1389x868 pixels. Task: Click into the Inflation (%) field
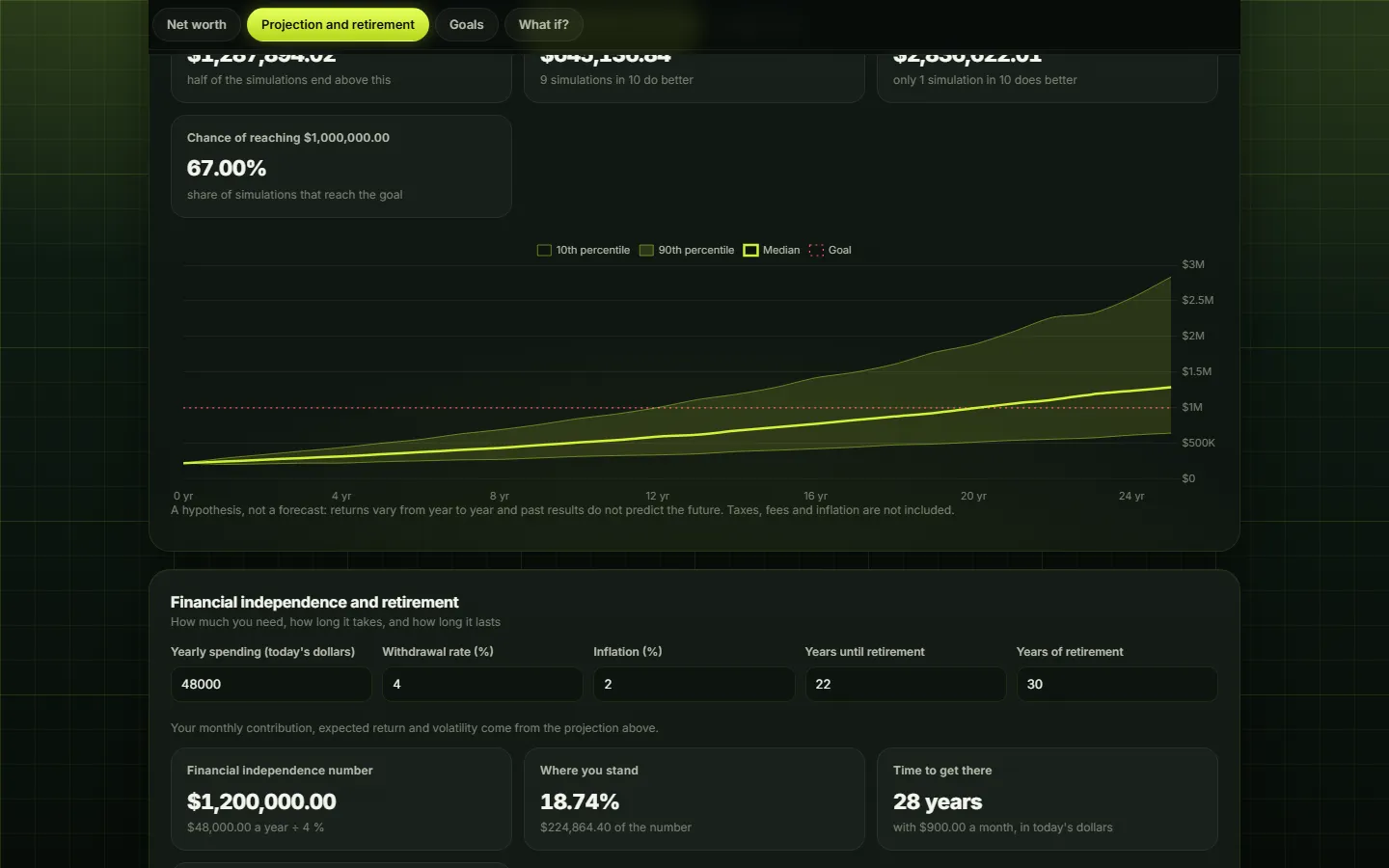(x=694, y=684)
